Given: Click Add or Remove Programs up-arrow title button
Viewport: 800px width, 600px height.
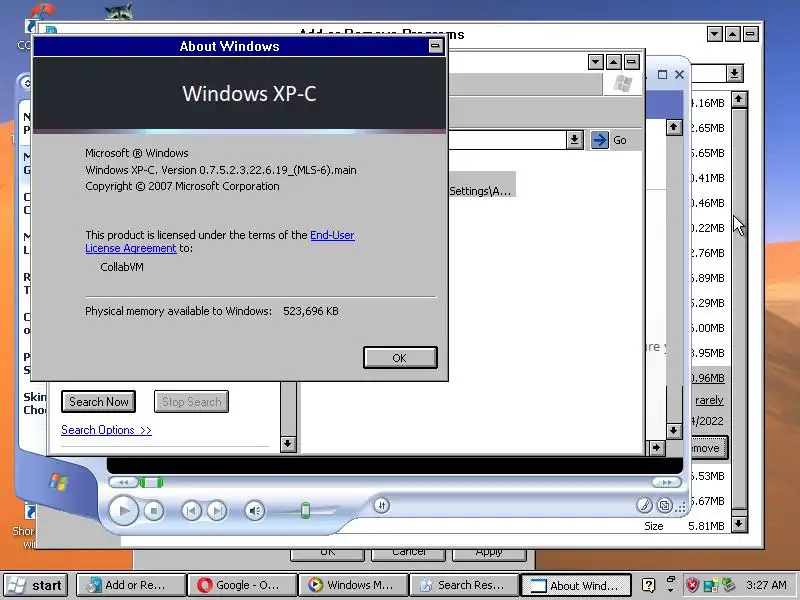Looking at the screenshot, I should click(x=733, y=34).
